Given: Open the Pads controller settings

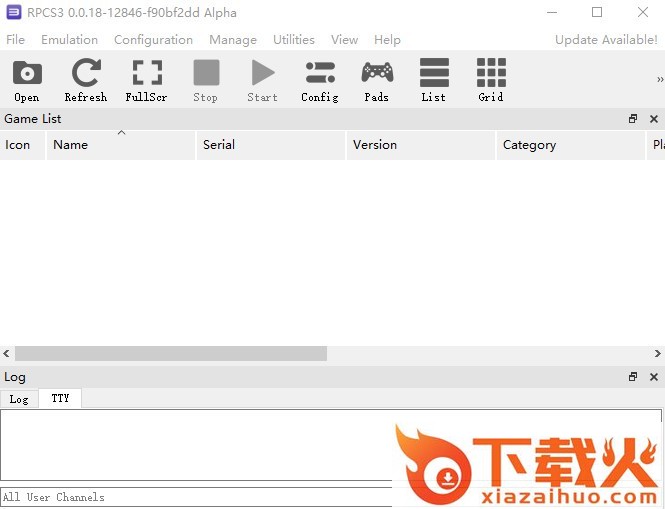Looking at the screenshot, I should tap(377, 81).
